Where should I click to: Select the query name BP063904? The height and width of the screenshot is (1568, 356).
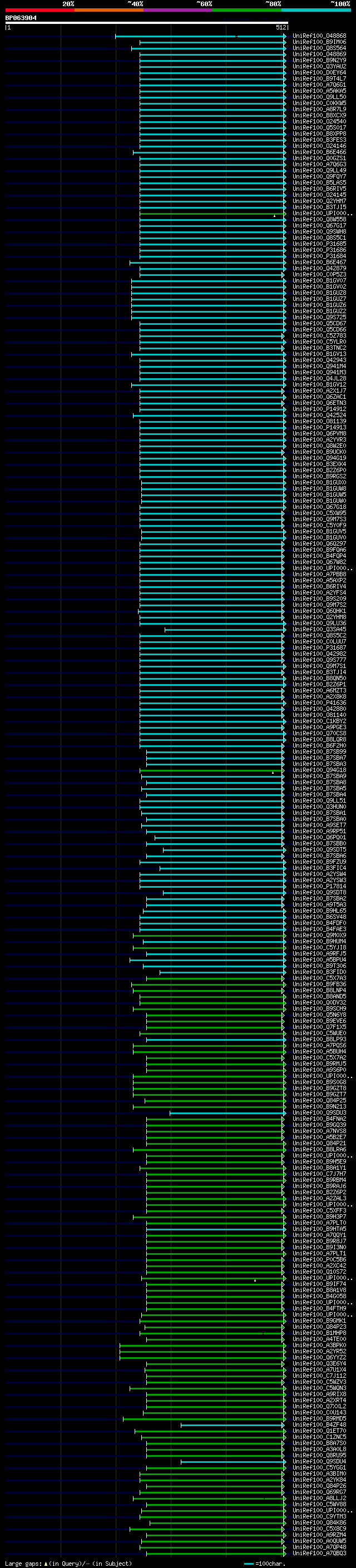tap(21, 18)
